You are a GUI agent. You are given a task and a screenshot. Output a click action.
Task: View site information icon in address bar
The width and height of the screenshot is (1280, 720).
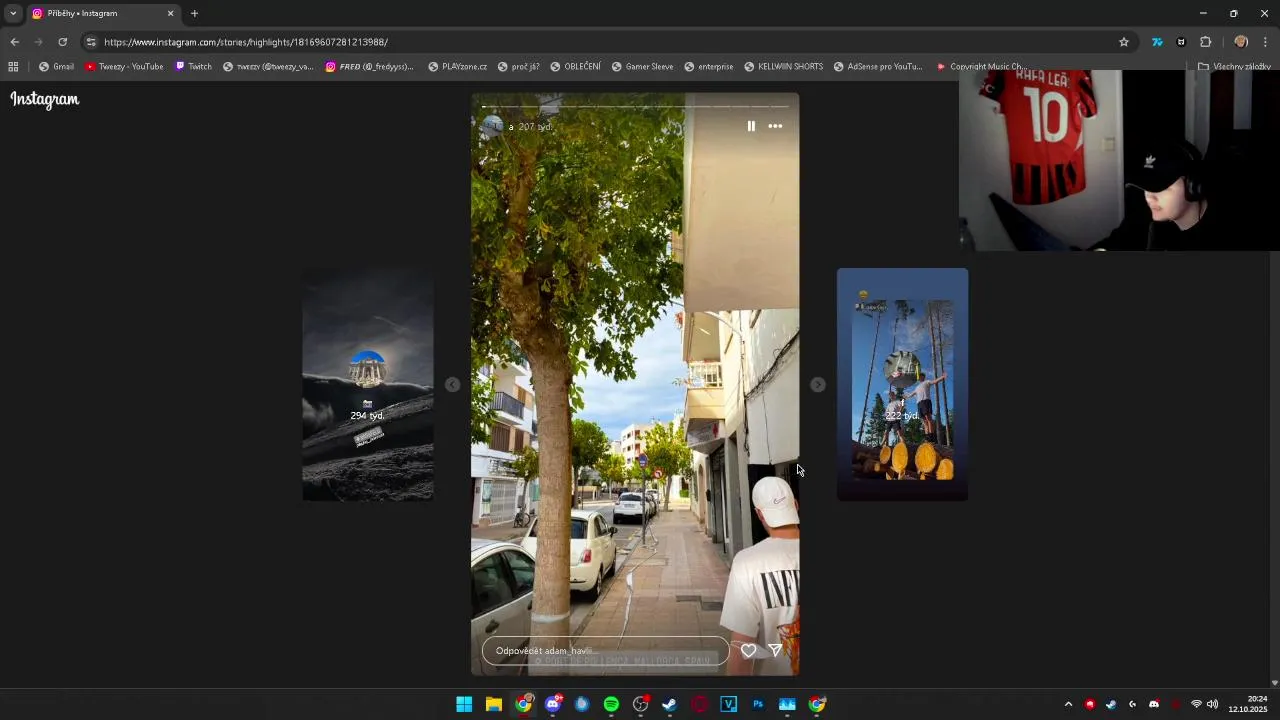pyautogui.click(x=91, y=42)
